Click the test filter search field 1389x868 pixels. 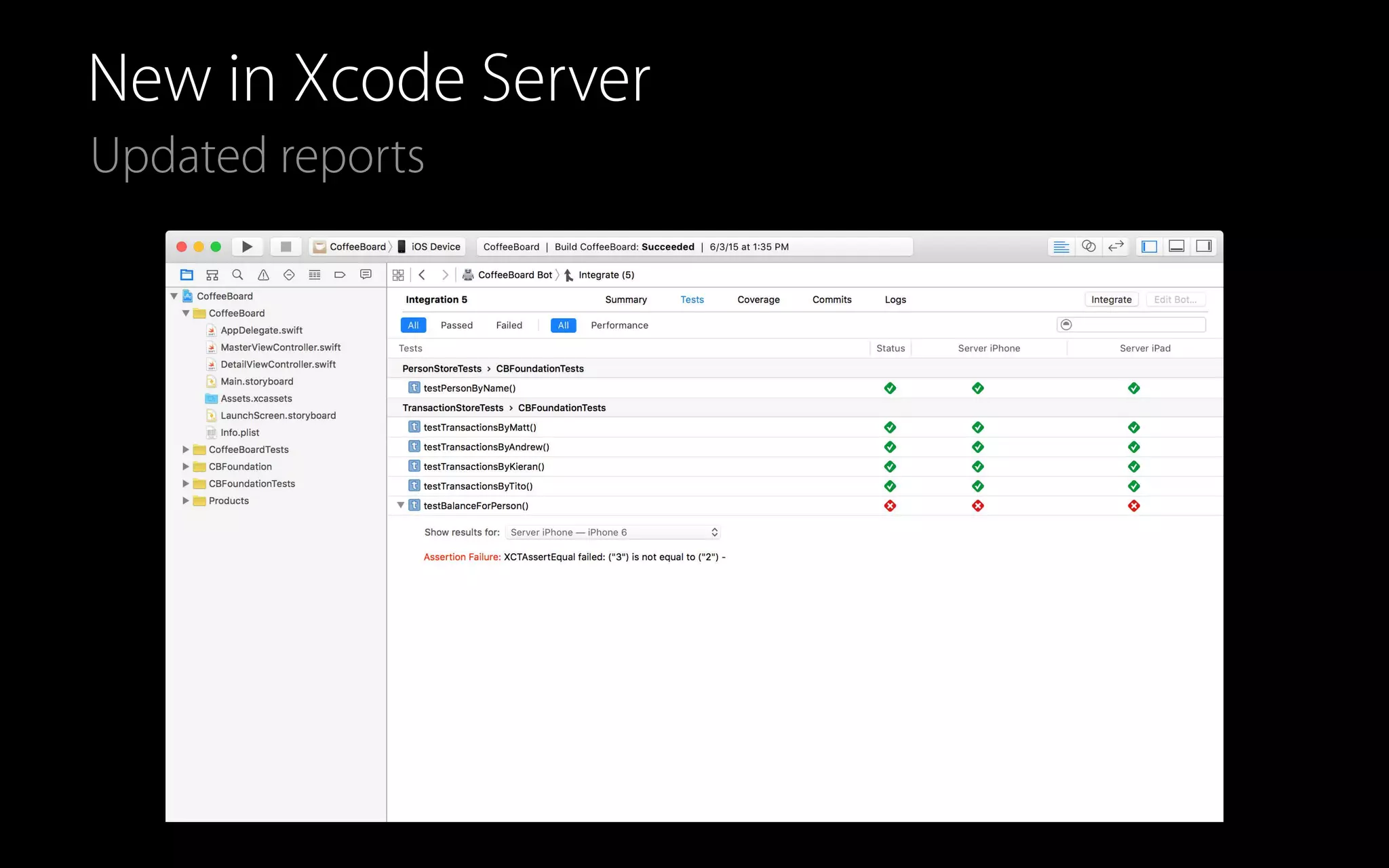(1131, 325)
